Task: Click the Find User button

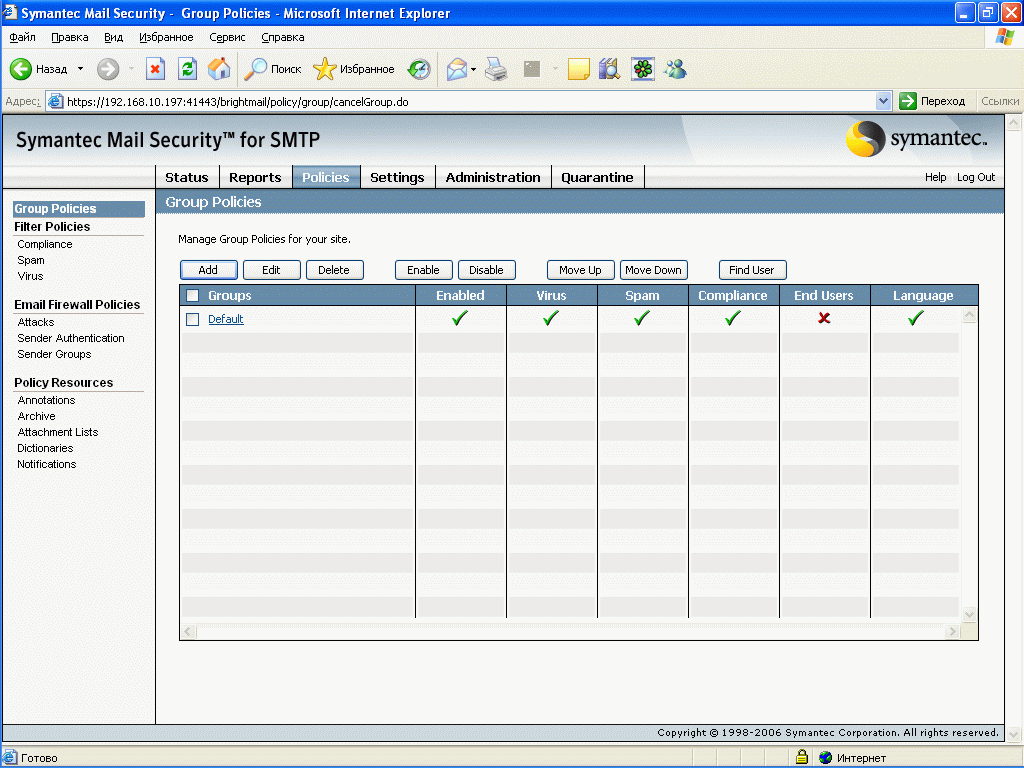Action: point(752,270)
